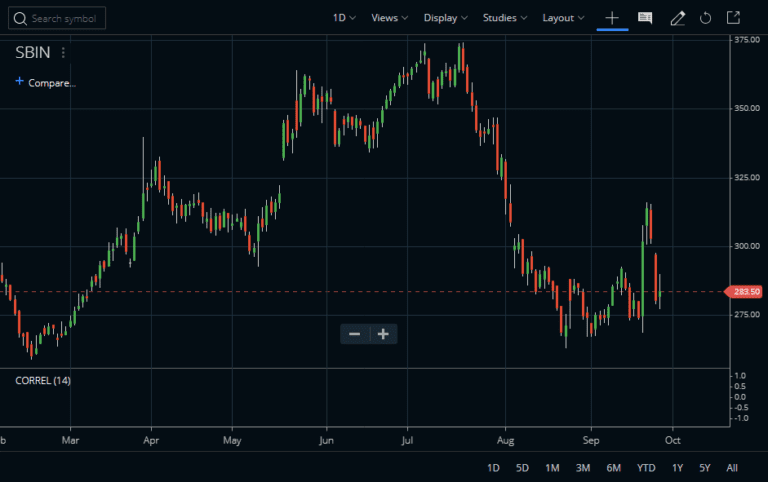Open the Studies menu
Screen dimensions: 768x482
pos(505,18)
